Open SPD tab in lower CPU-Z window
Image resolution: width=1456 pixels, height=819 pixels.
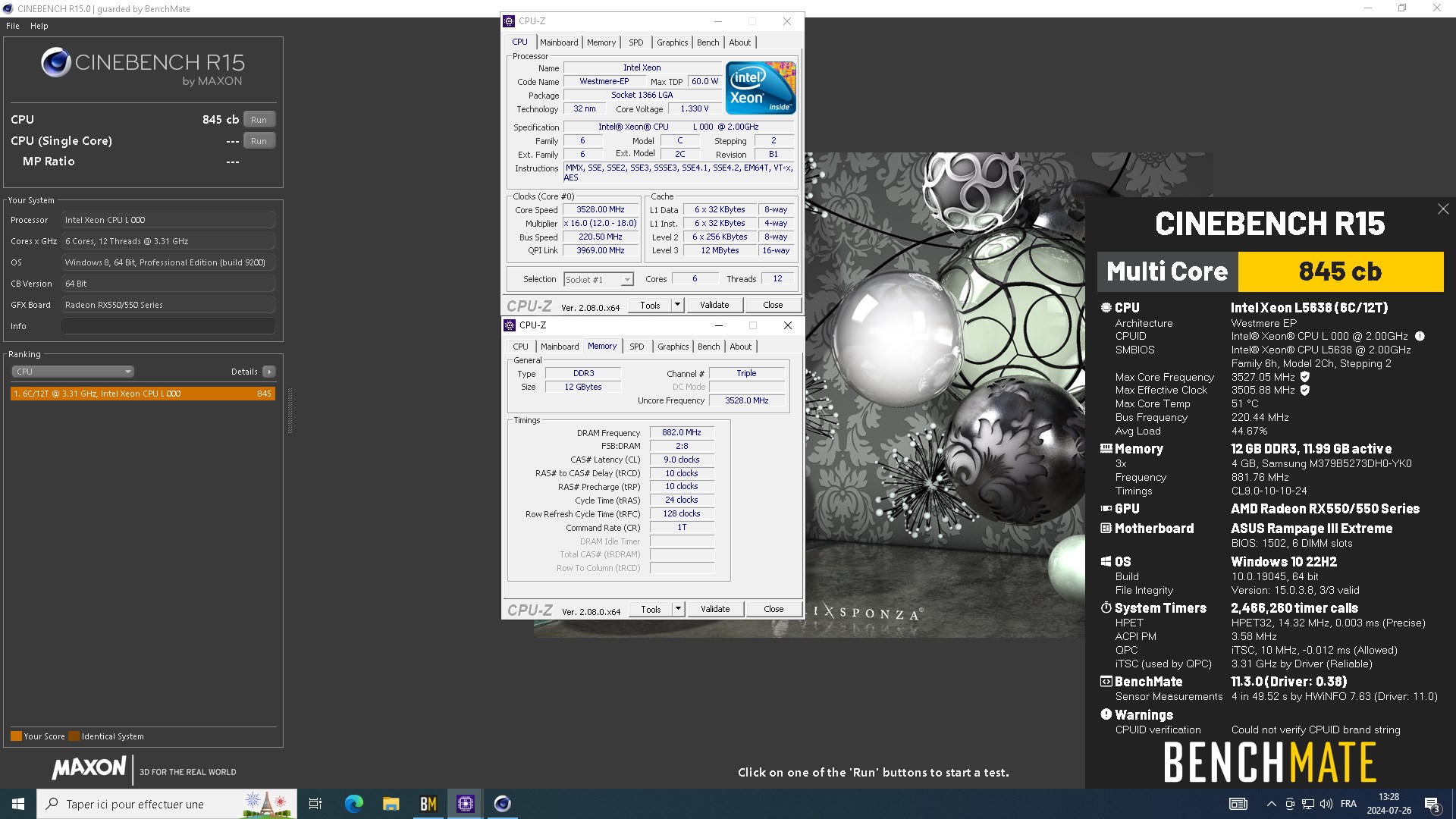click(637, 347)
